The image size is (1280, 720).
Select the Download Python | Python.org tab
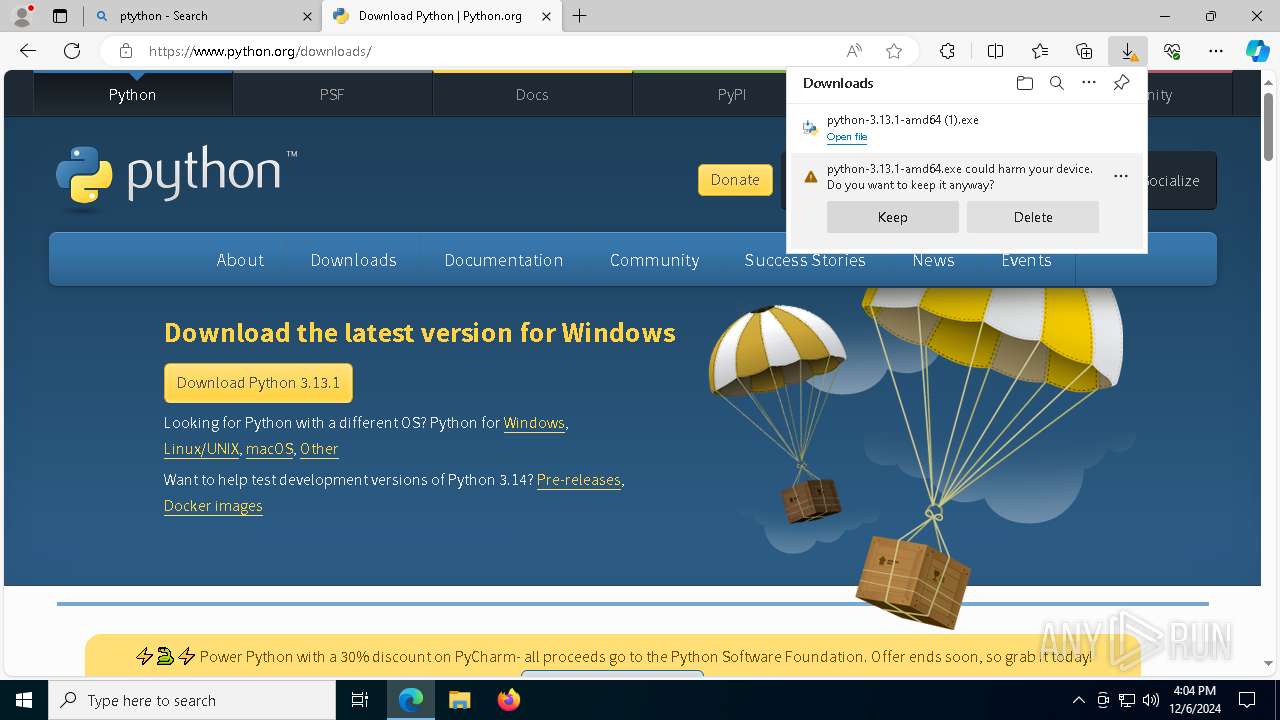pos(442,16)
